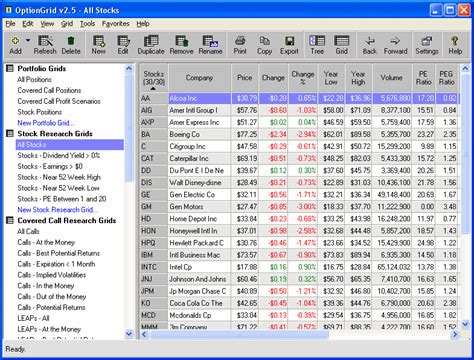Screen dimensions: 474x360
Task: Click Covered Call Research Grids section icon
Action: tap(10, 220)
